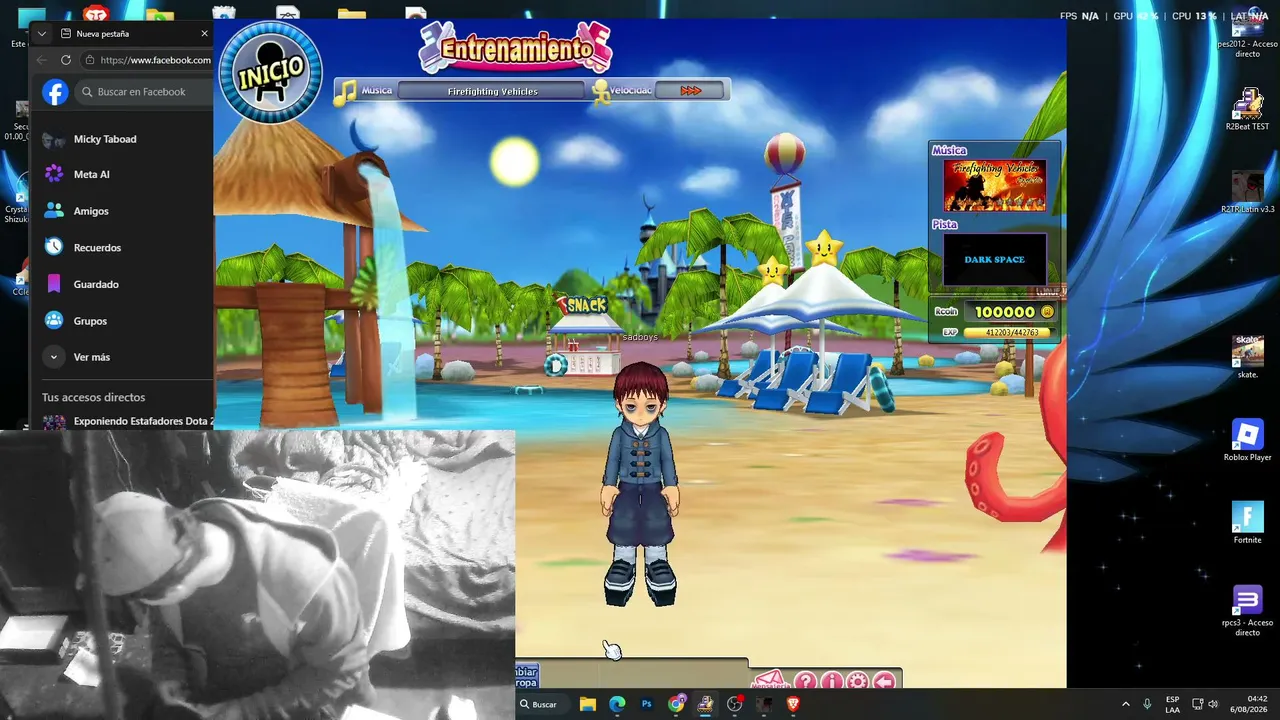This screenshot has height=720, width=1280.
Task: Reload the Facebook page in browser
Action: click(66, 60)
